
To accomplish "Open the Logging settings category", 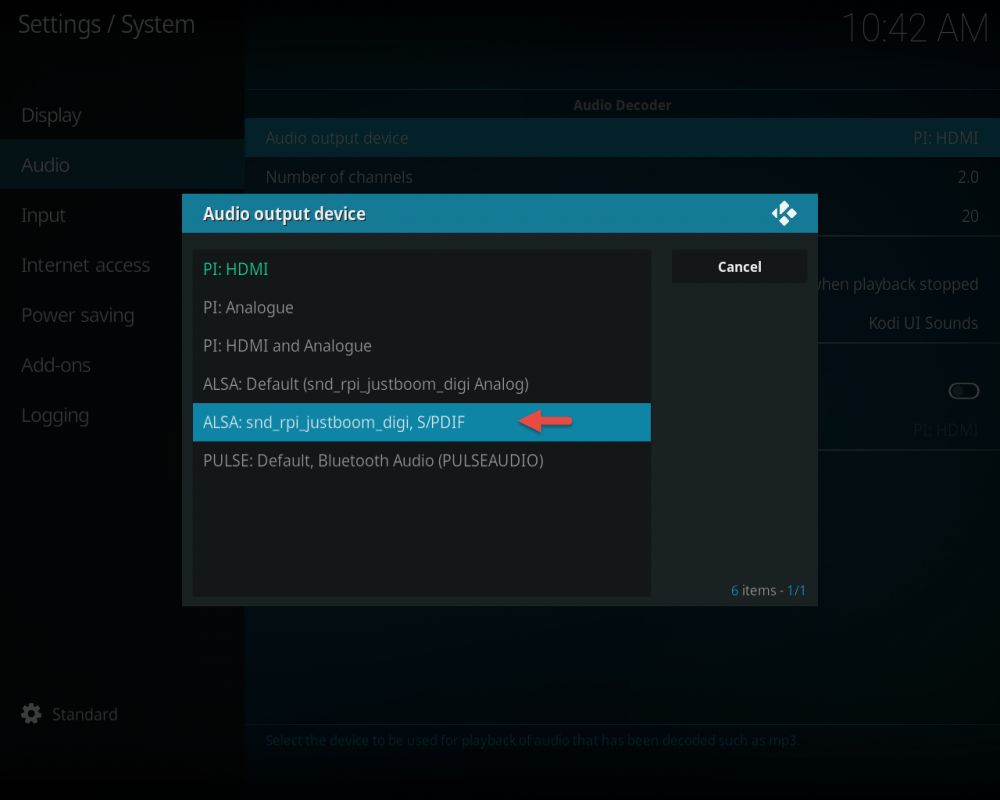I will [55, 415].
